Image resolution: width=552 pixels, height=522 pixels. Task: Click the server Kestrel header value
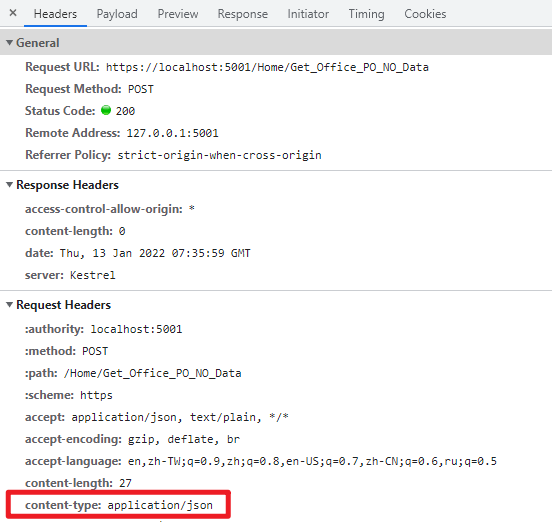pyautogui.click(x=93, y=275)
